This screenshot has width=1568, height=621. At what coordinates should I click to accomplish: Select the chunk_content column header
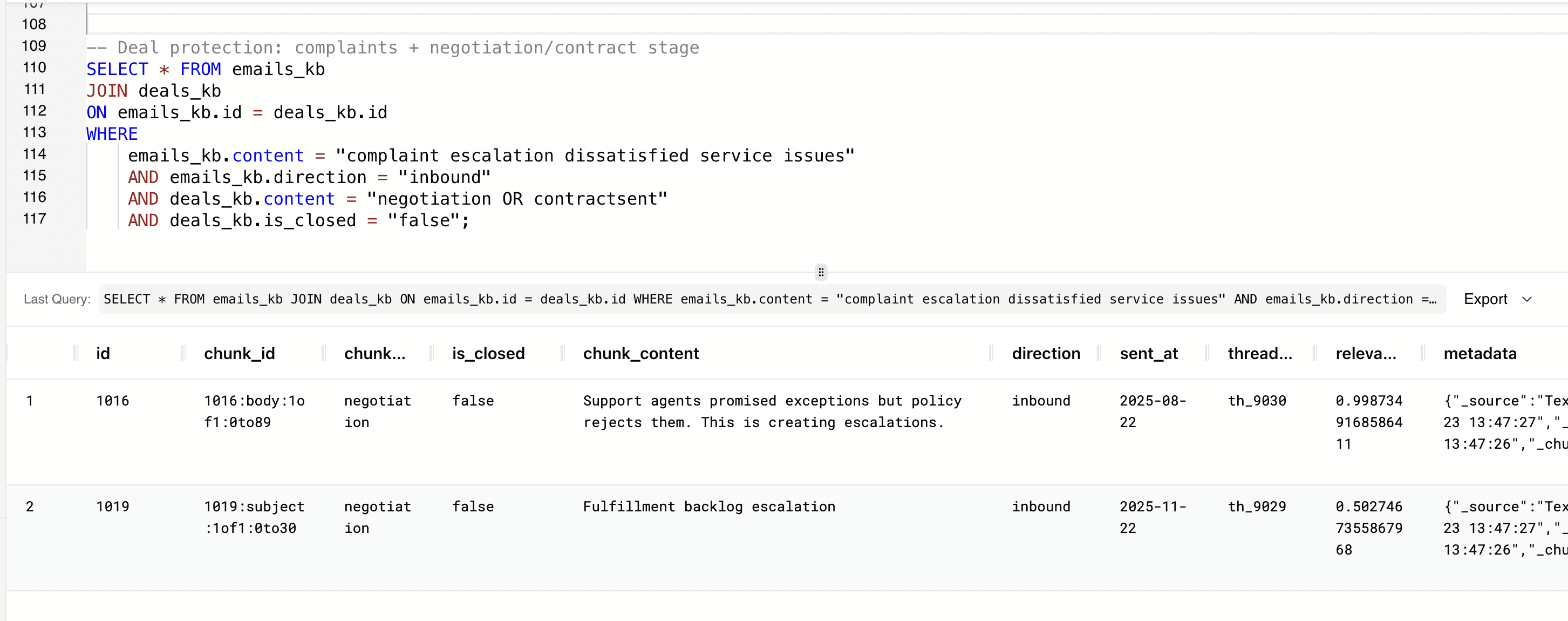(640, 354)
